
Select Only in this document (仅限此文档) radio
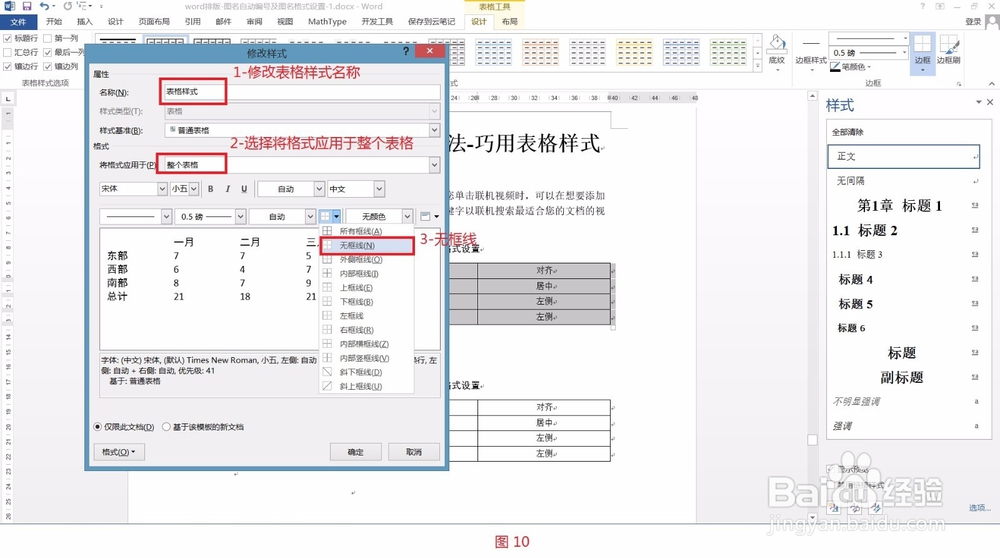(x=98, y=427)
